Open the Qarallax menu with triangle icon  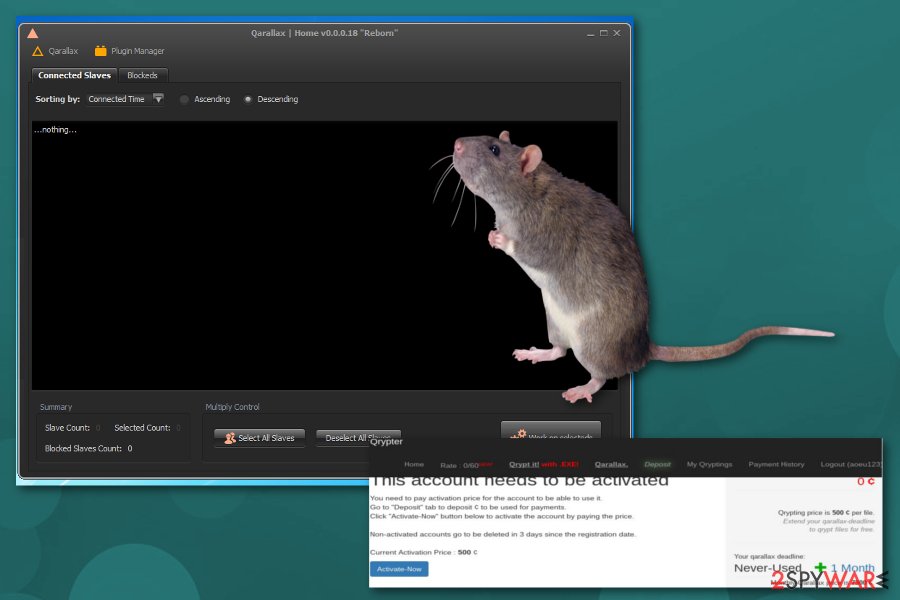[55, 51]
